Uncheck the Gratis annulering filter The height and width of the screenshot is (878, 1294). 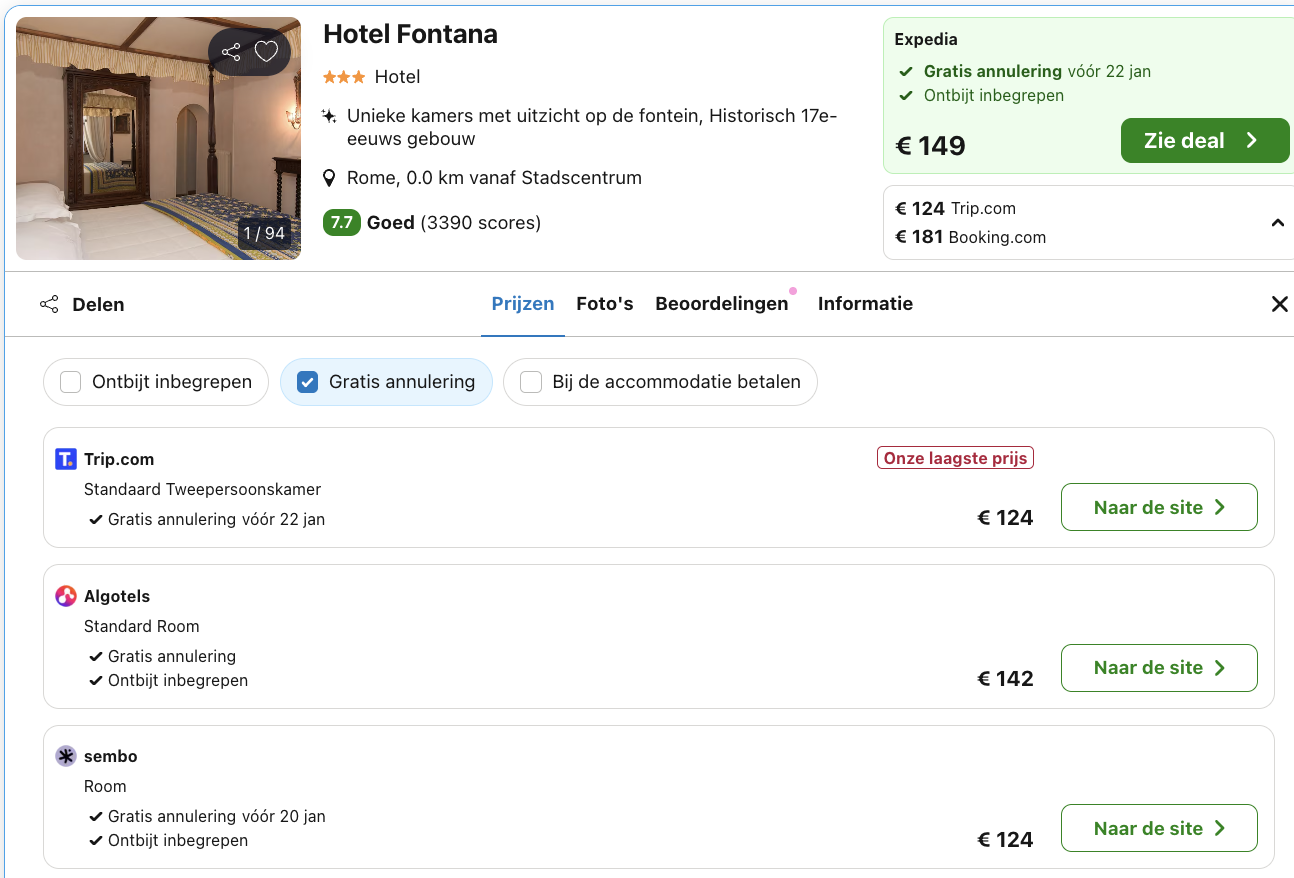(308, 382)
